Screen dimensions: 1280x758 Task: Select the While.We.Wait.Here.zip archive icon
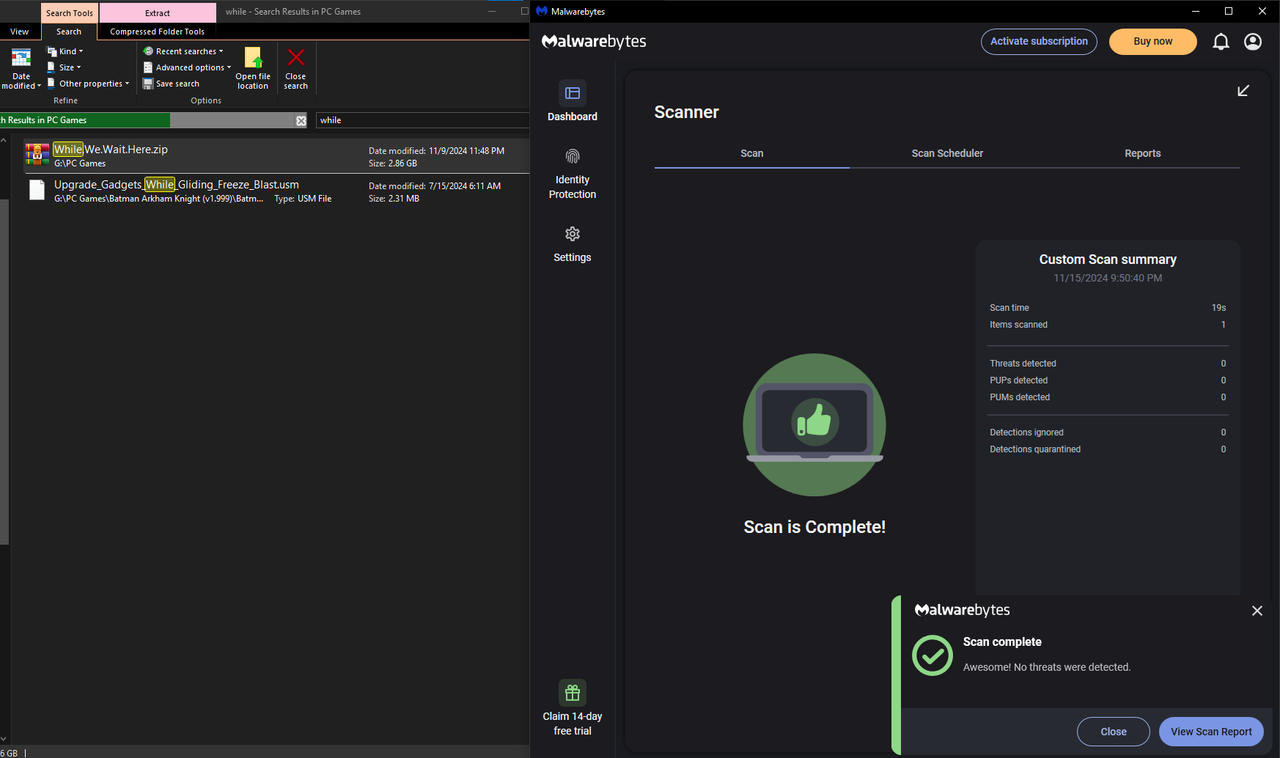point(37,155)
